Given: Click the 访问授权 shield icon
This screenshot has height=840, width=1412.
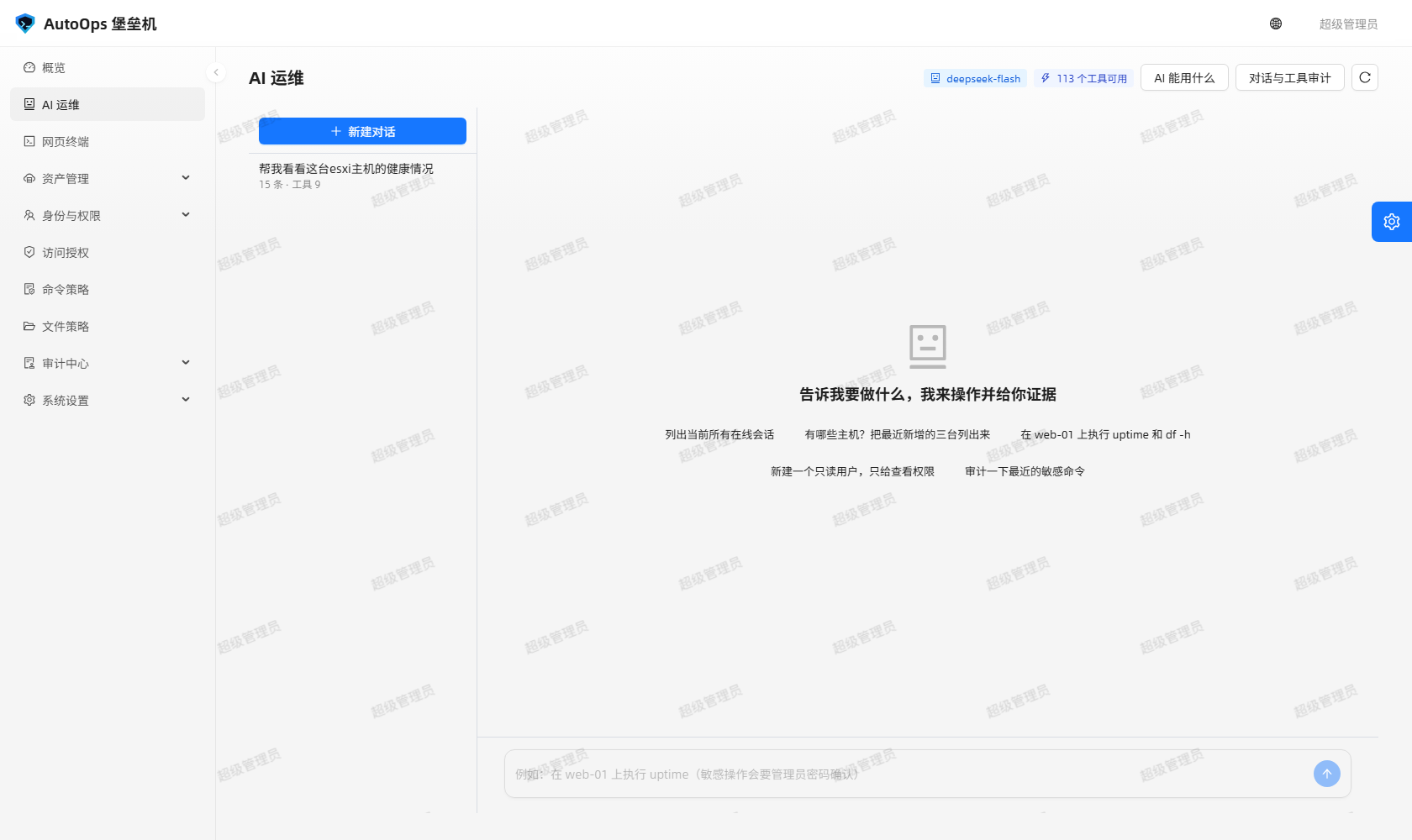Looking at the screenshot, I should tap(29, 252).
